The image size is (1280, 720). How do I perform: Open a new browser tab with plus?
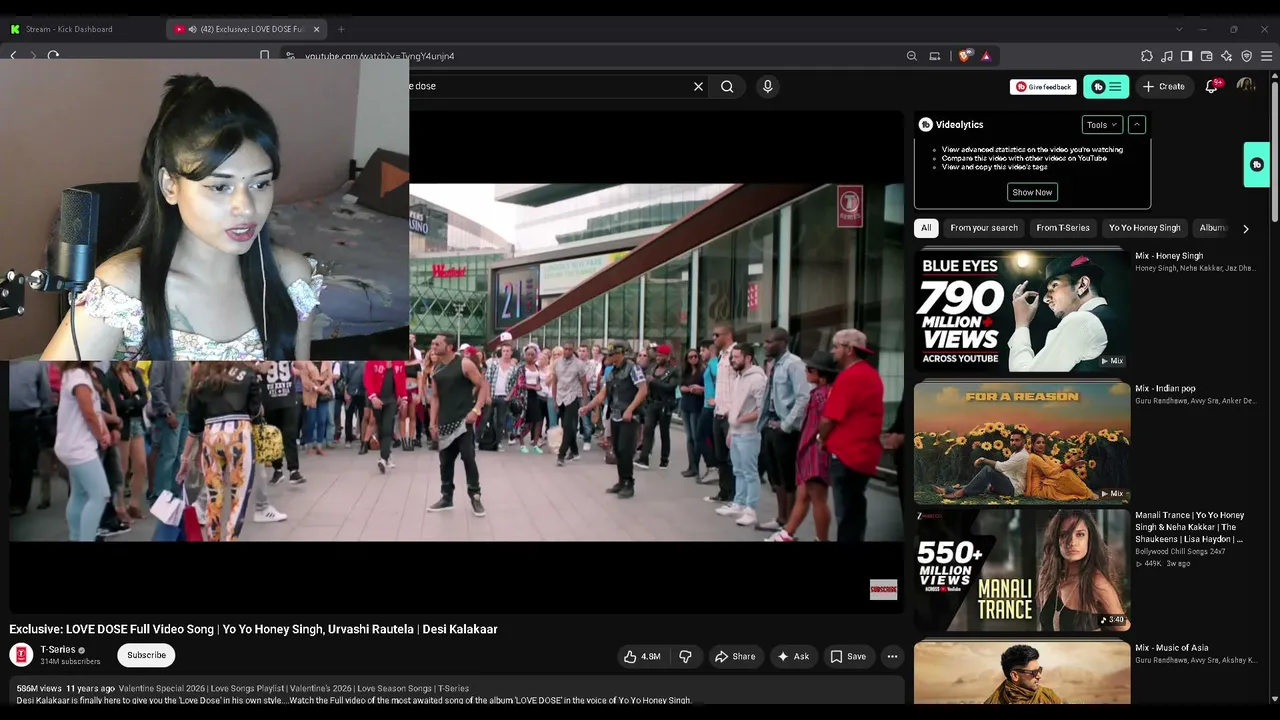click(341, 29)
